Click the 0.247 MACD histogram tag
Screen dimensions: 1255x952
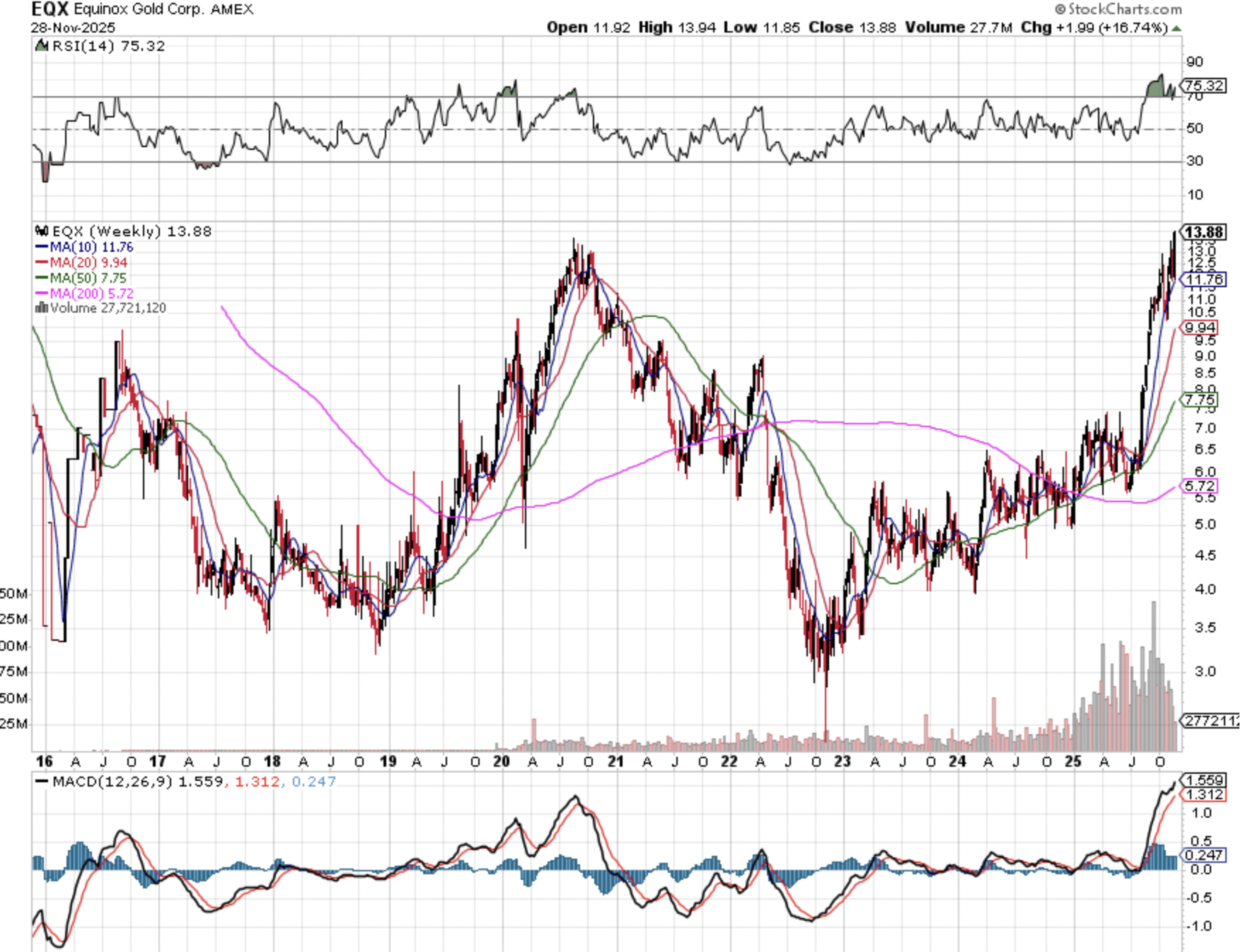pos(1204,855)
